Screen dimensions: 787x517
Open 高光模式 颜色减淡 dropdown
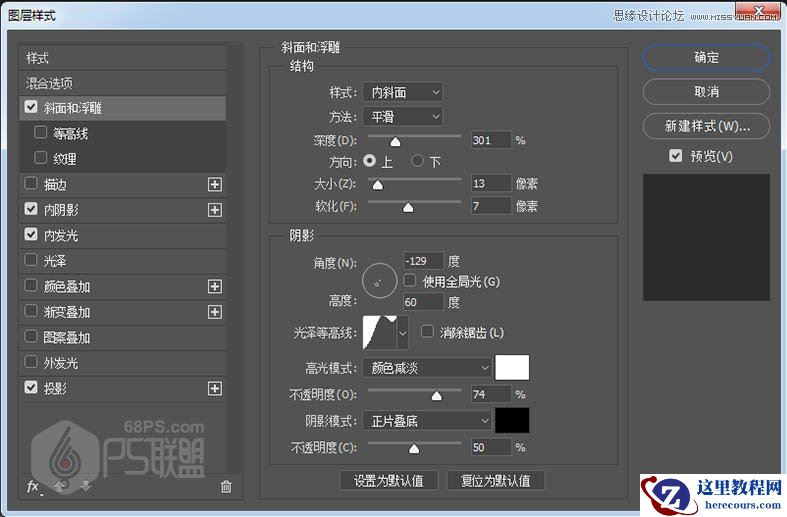click(427, 368)
